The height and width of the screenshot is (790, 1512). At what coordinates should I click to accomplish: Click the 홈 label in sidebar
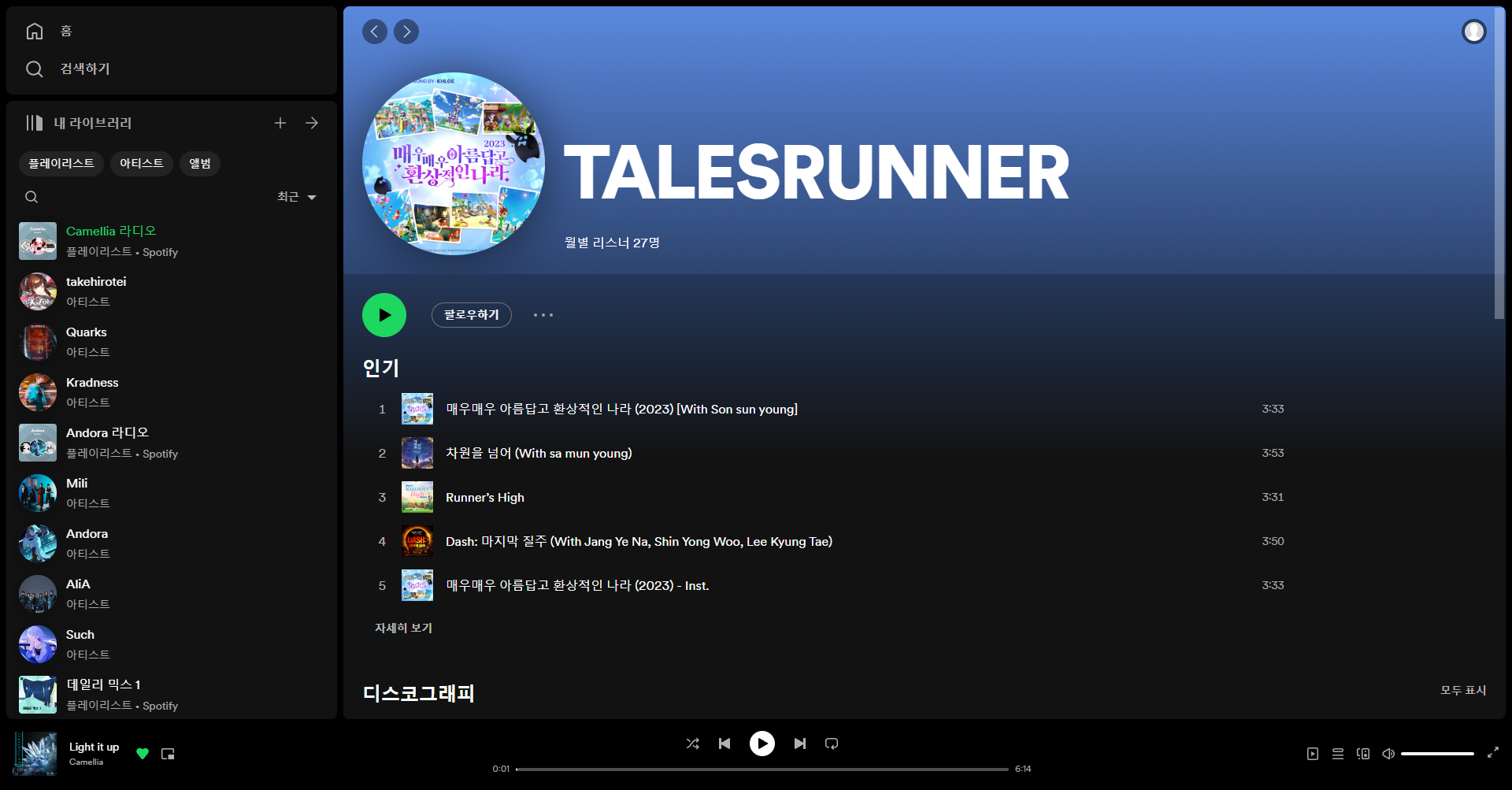pos(66,31)
